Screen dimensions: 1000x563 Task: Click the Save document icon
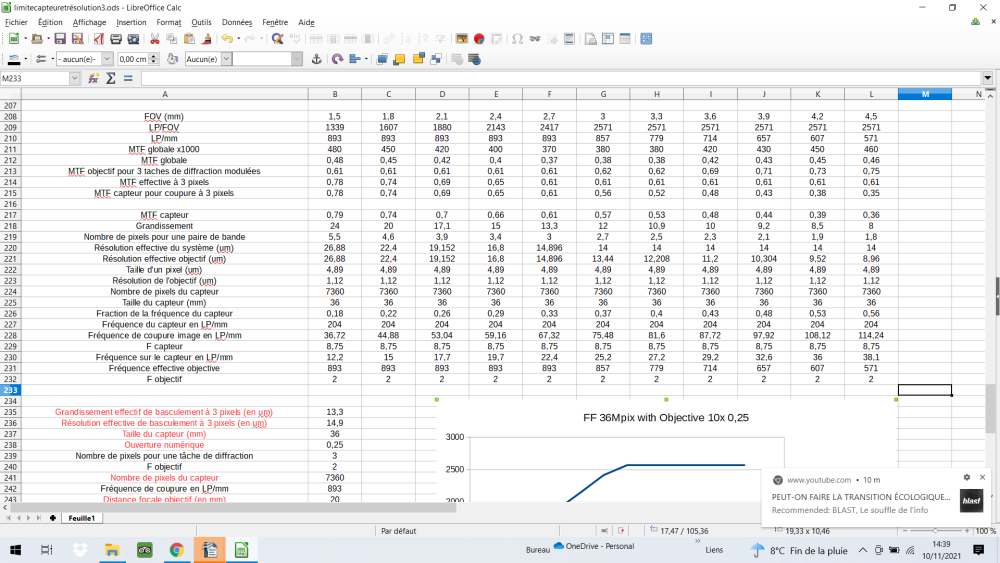coord(60,39)
